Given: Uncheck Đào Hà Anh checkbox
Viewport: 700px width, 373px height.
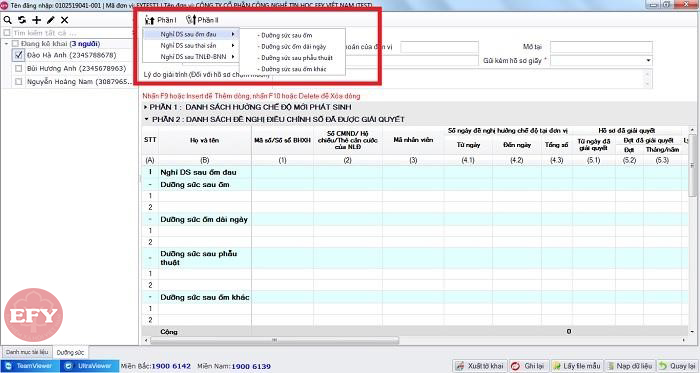Looking at the screenshot, I should tap(19, 55).
